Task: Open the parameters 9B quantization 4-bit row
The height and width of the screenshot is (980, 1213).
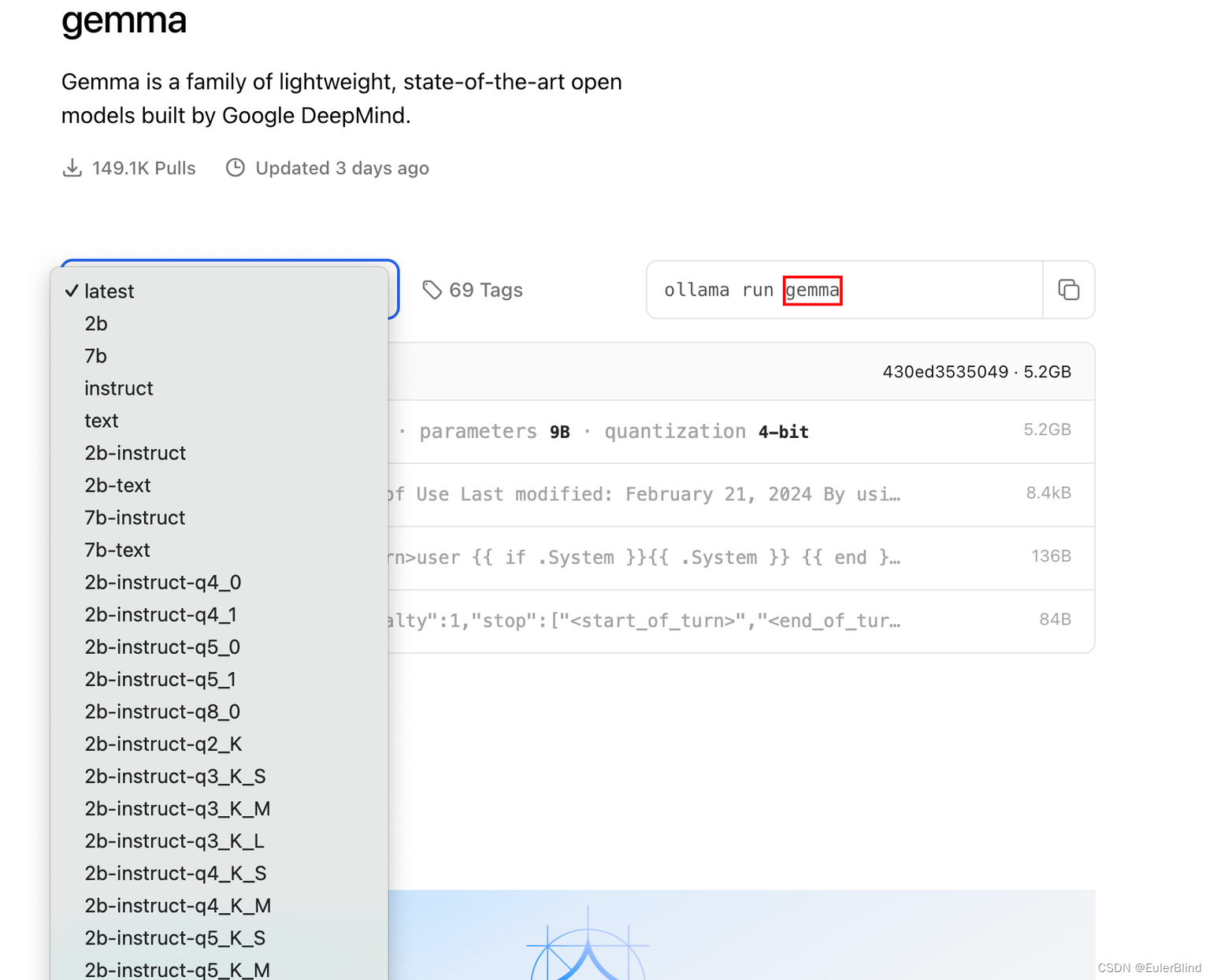Action: [741, 431]
